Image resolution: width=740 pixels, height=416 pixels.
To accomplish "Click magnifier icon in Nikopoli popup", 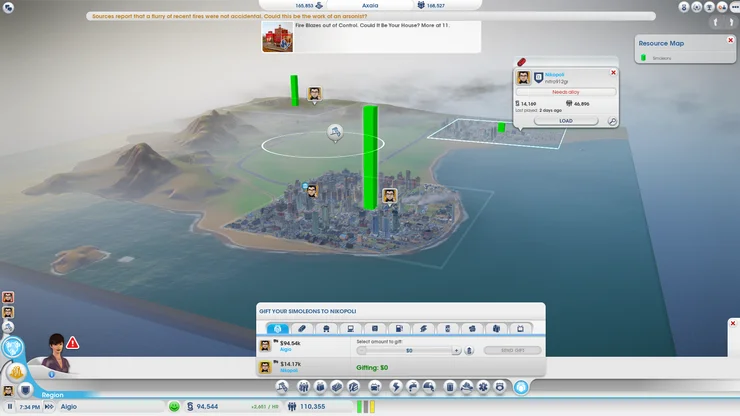I will (x=612, y=121).
